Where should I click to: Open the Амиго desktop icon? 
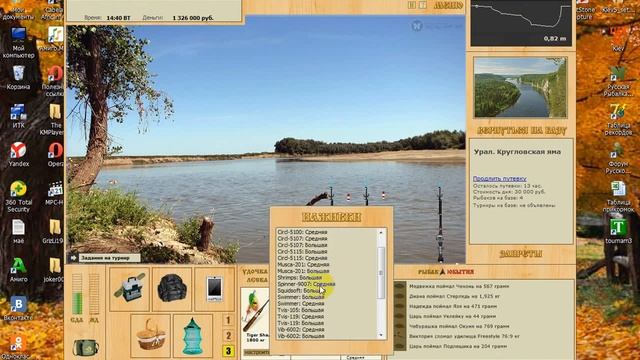pyautogui.click(x=18, y=270)
